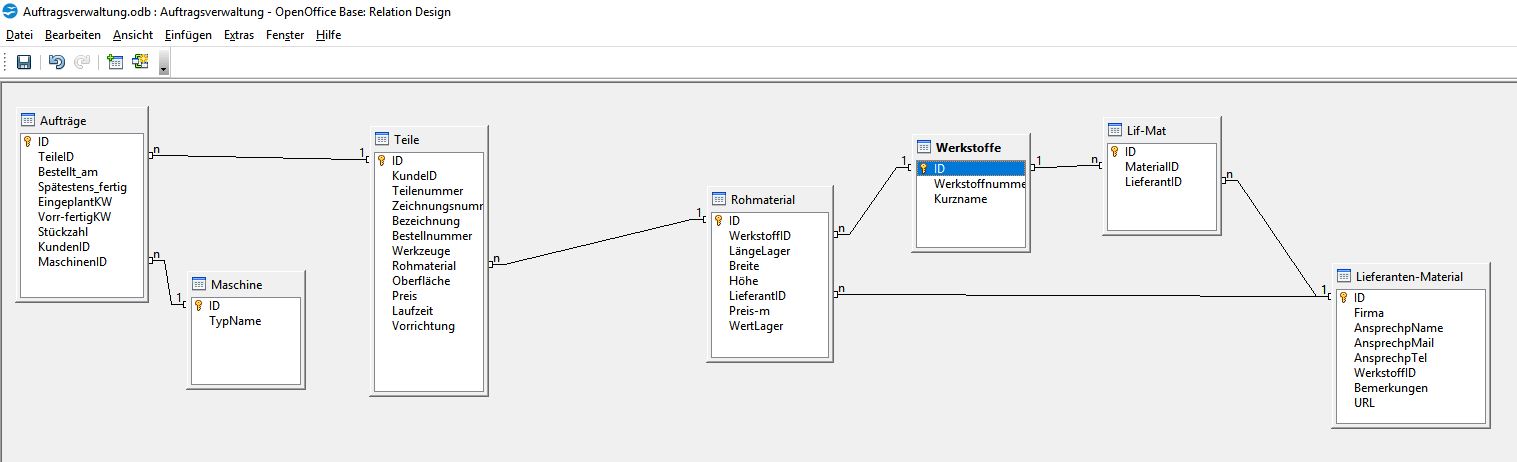Select LieferantID field in Rohmaterial table
This screenshot has height=462, width=1517.
pos(757,296)
